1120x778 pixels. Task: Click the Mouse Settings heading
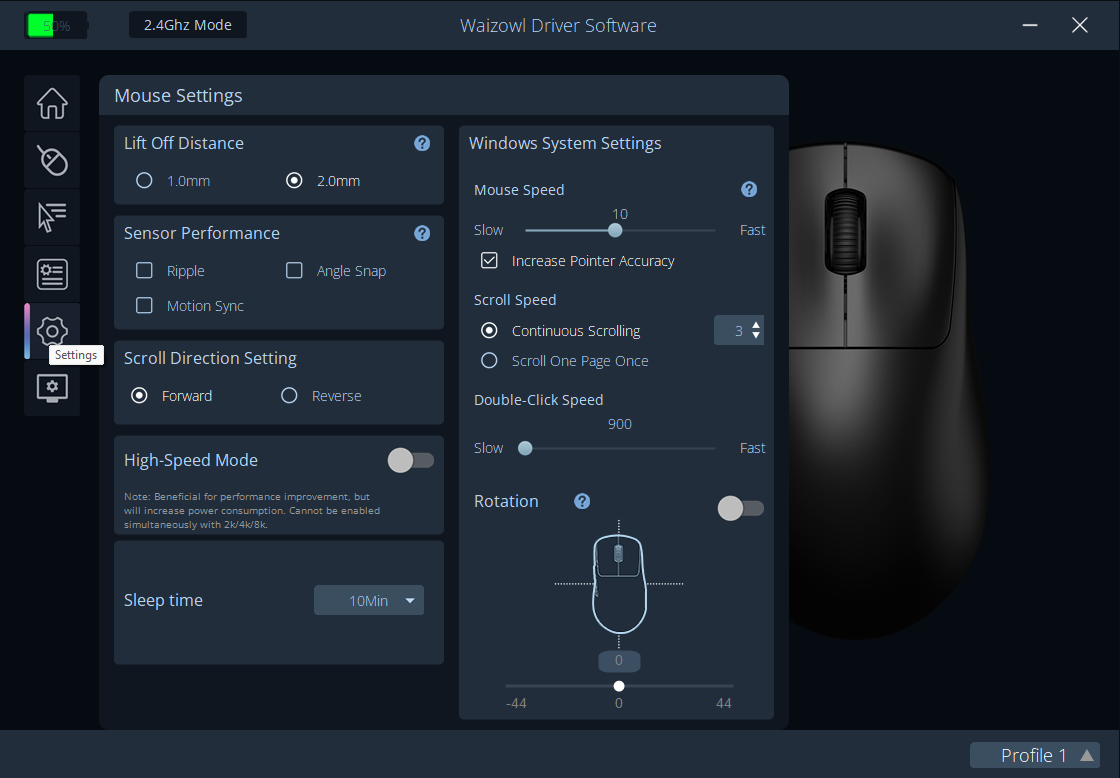179,96
